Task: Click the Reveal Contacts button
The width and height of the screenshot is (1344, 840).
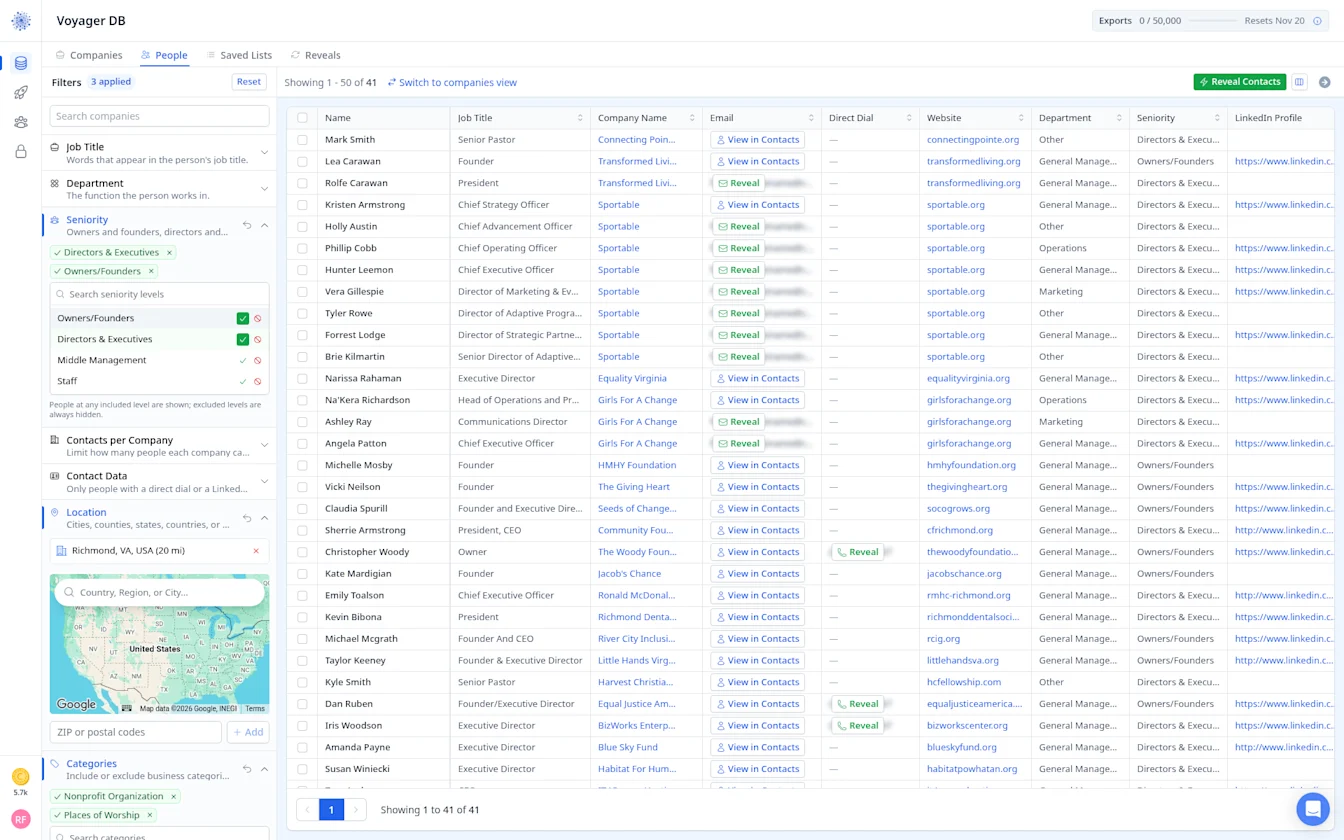Action: click(x=1239, y=82)
